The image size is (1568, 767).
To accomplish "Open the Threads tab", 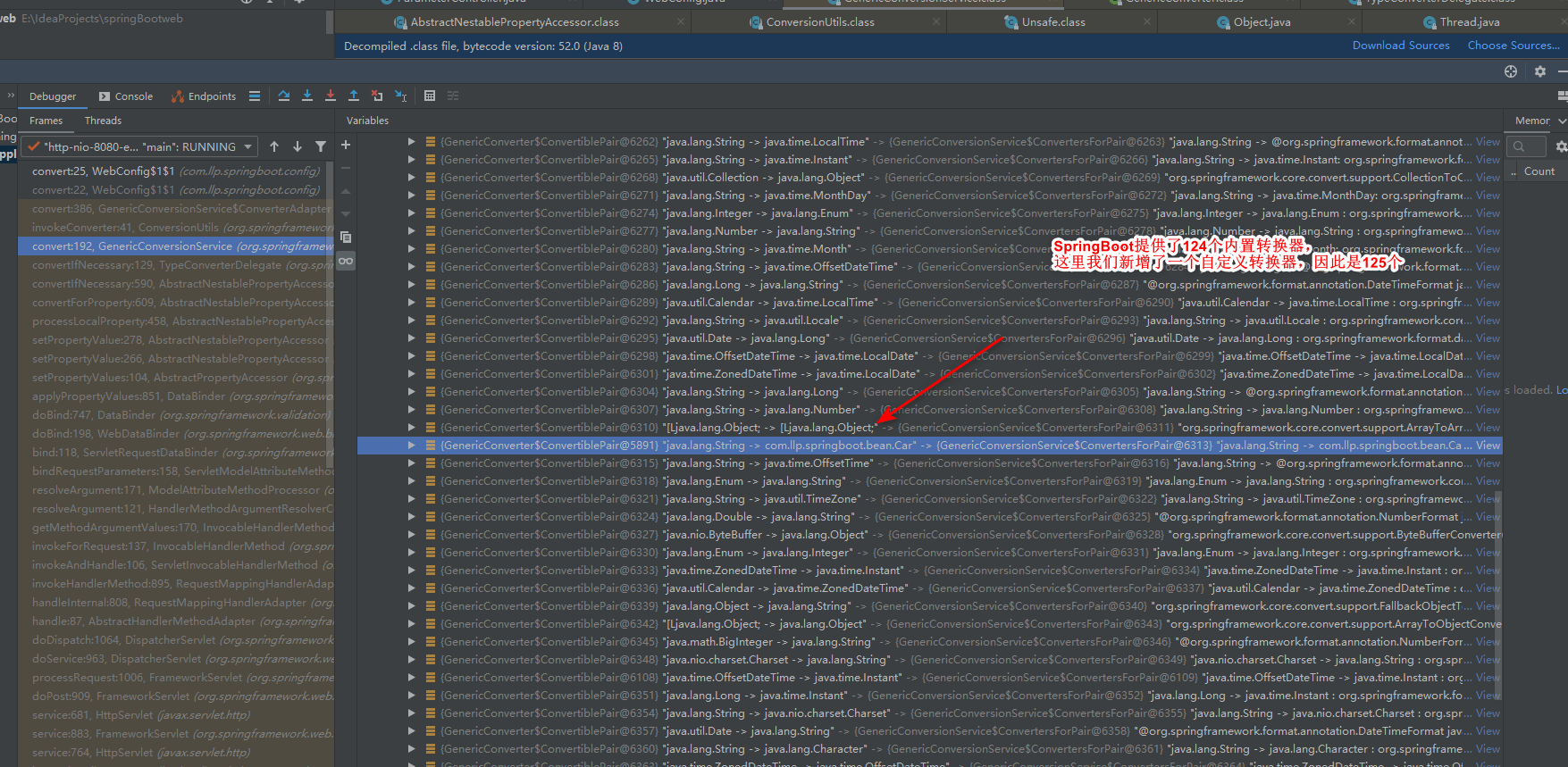I will [x=103, y=121].
